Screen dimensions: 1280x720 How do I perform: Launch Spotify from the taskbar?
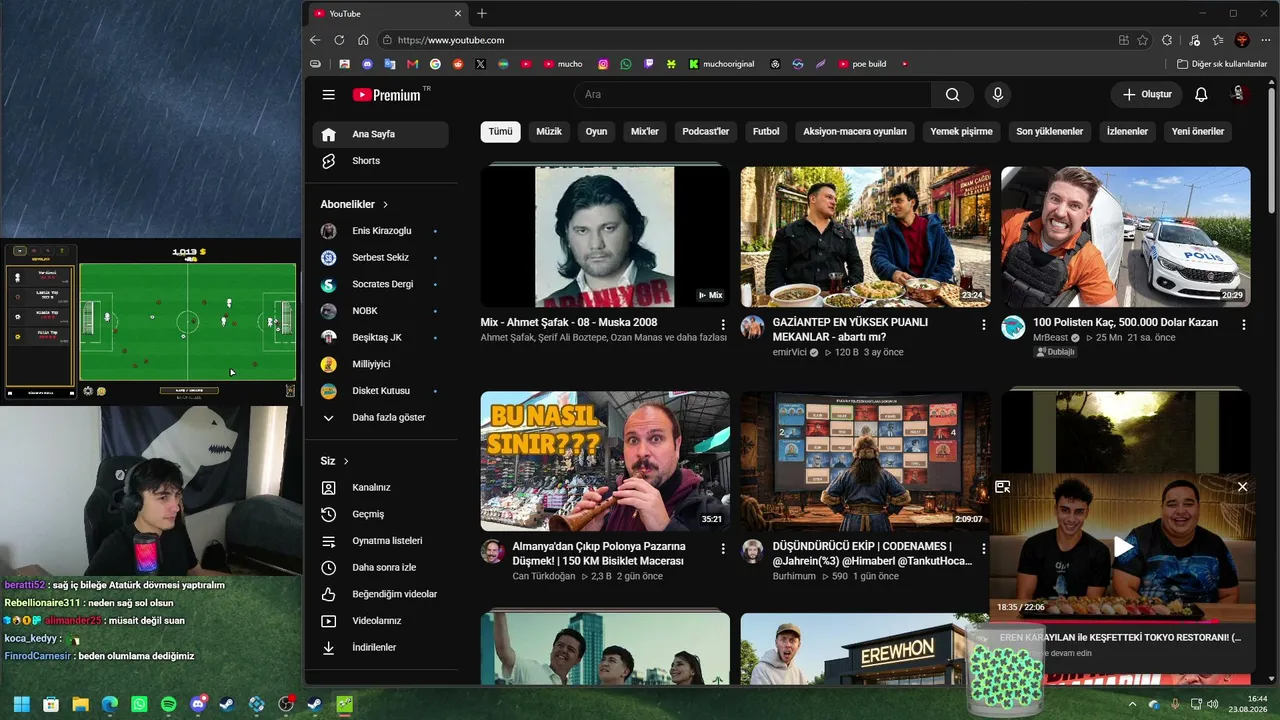(168, 704)
